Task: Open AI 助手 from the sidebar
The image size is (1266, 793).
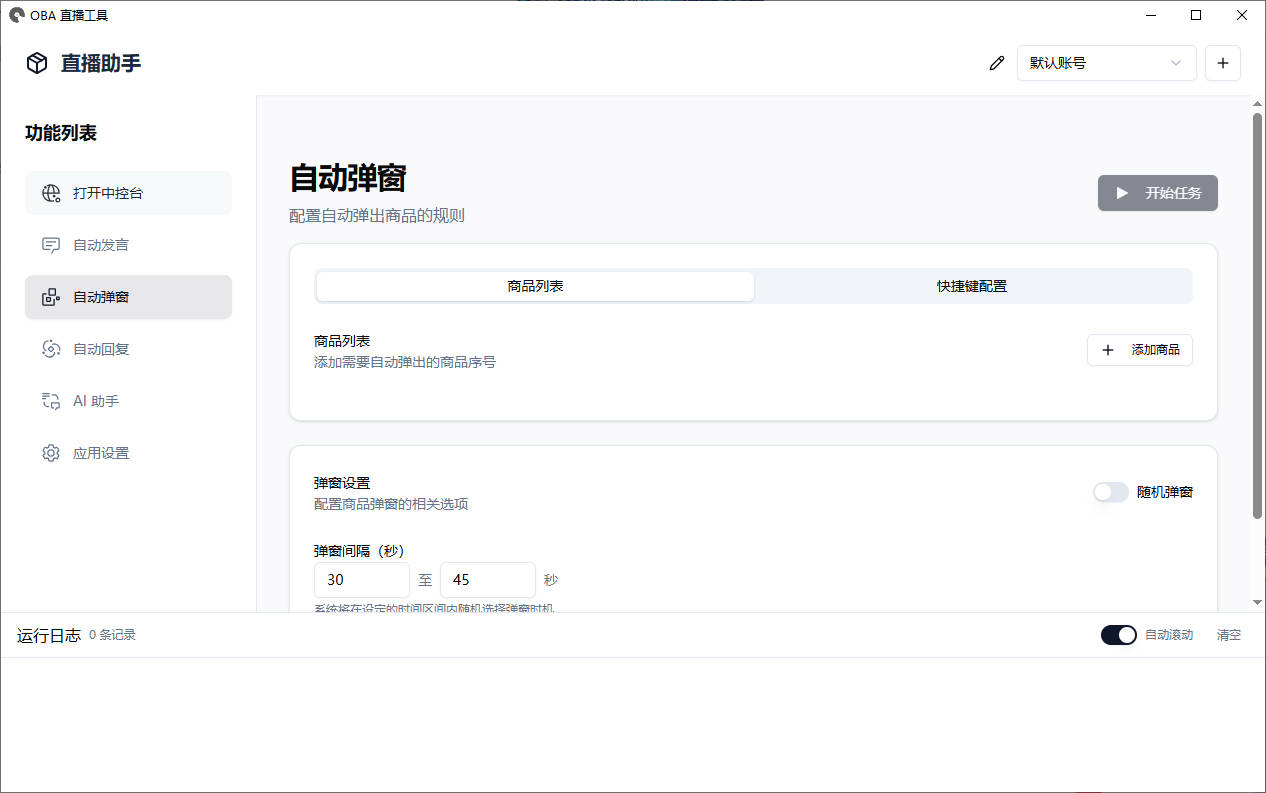Action: (x=128, y=401)
